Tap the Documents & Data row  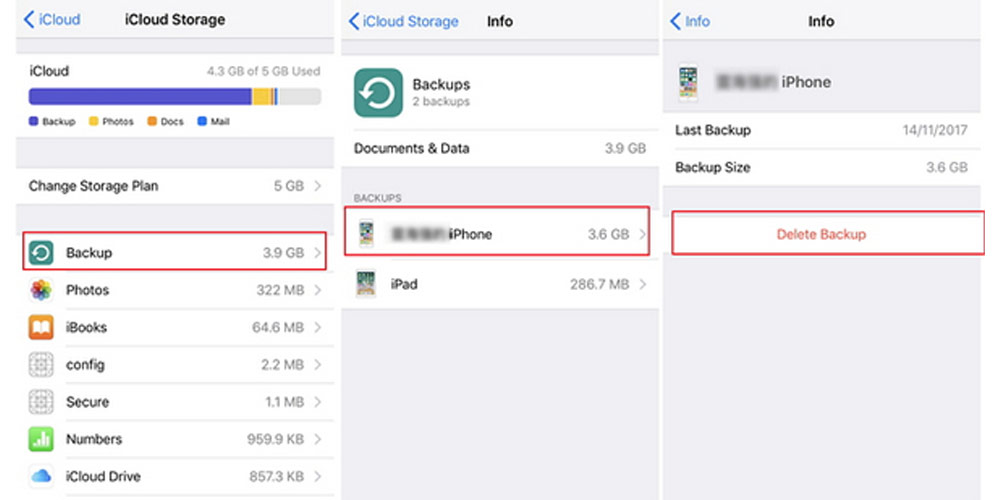tap(500, 149)
